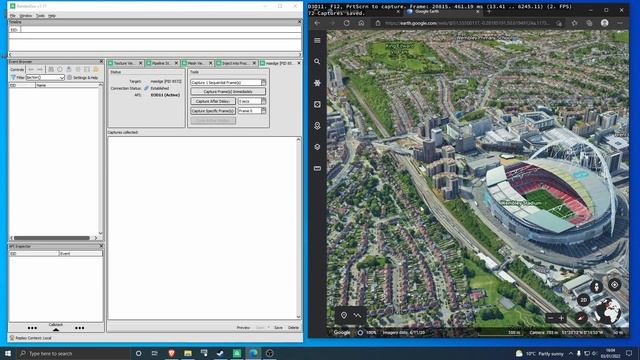Viewport: 640px width, 360px height.
Task: Adjust capture delay seconds spinner
Action: pos(263,101)
